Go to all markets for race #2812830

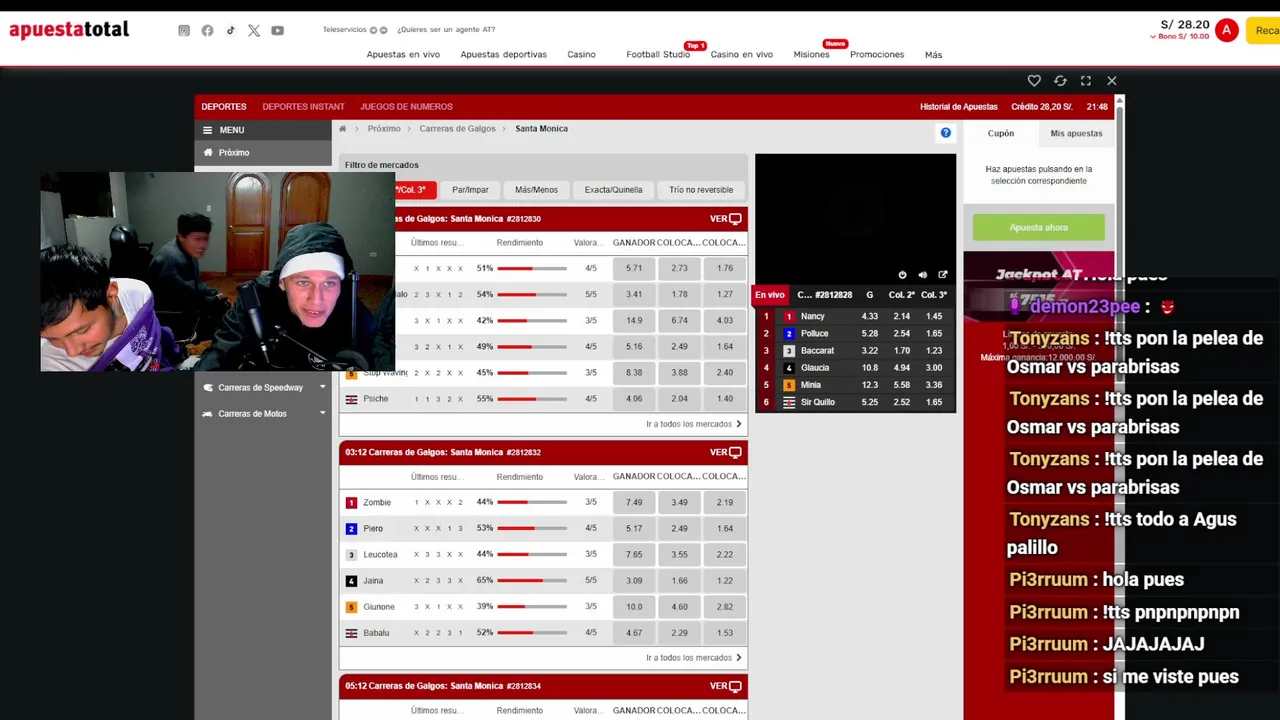694,424
